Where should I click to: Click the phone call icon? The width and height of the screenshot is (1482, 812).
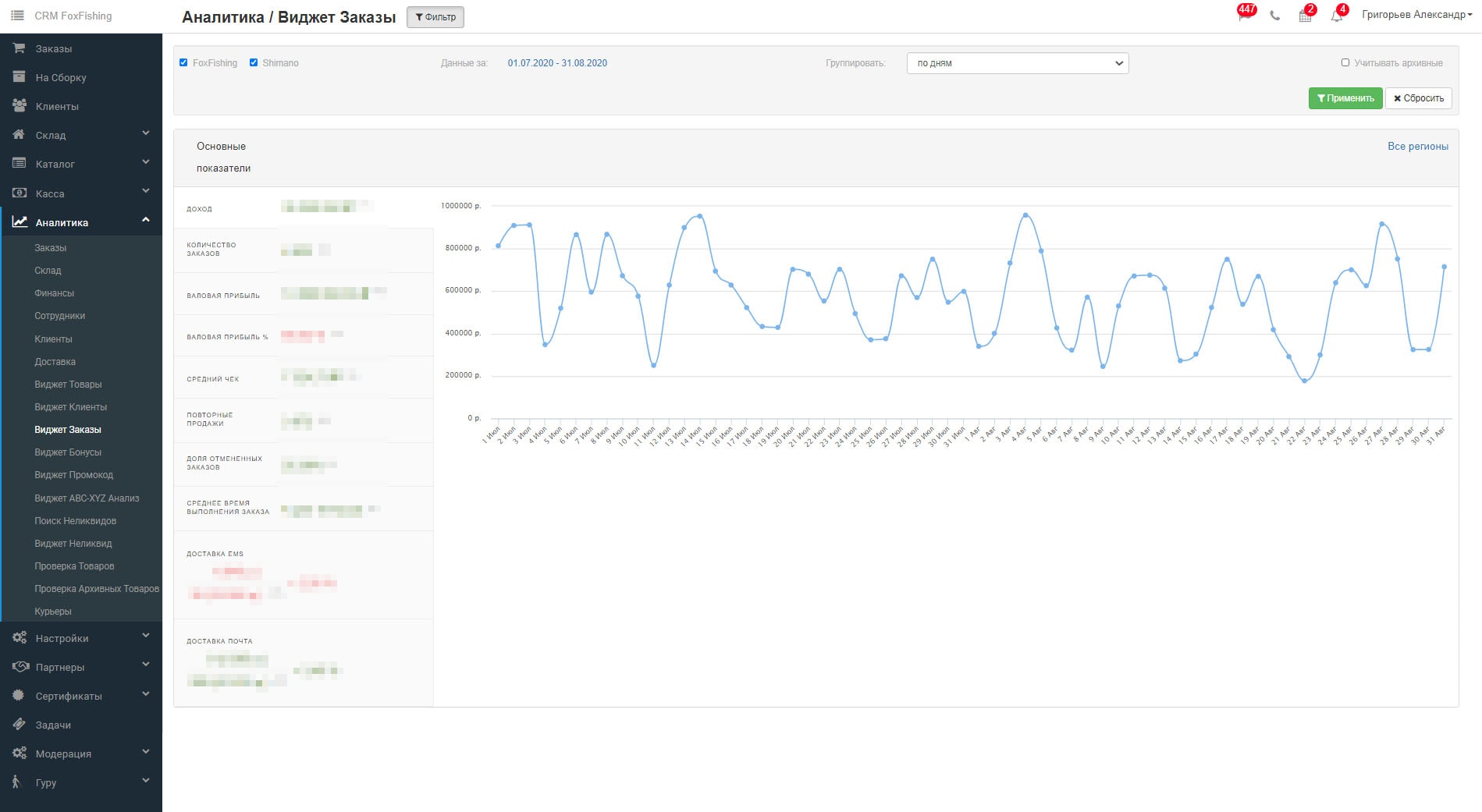point(1275,16)
